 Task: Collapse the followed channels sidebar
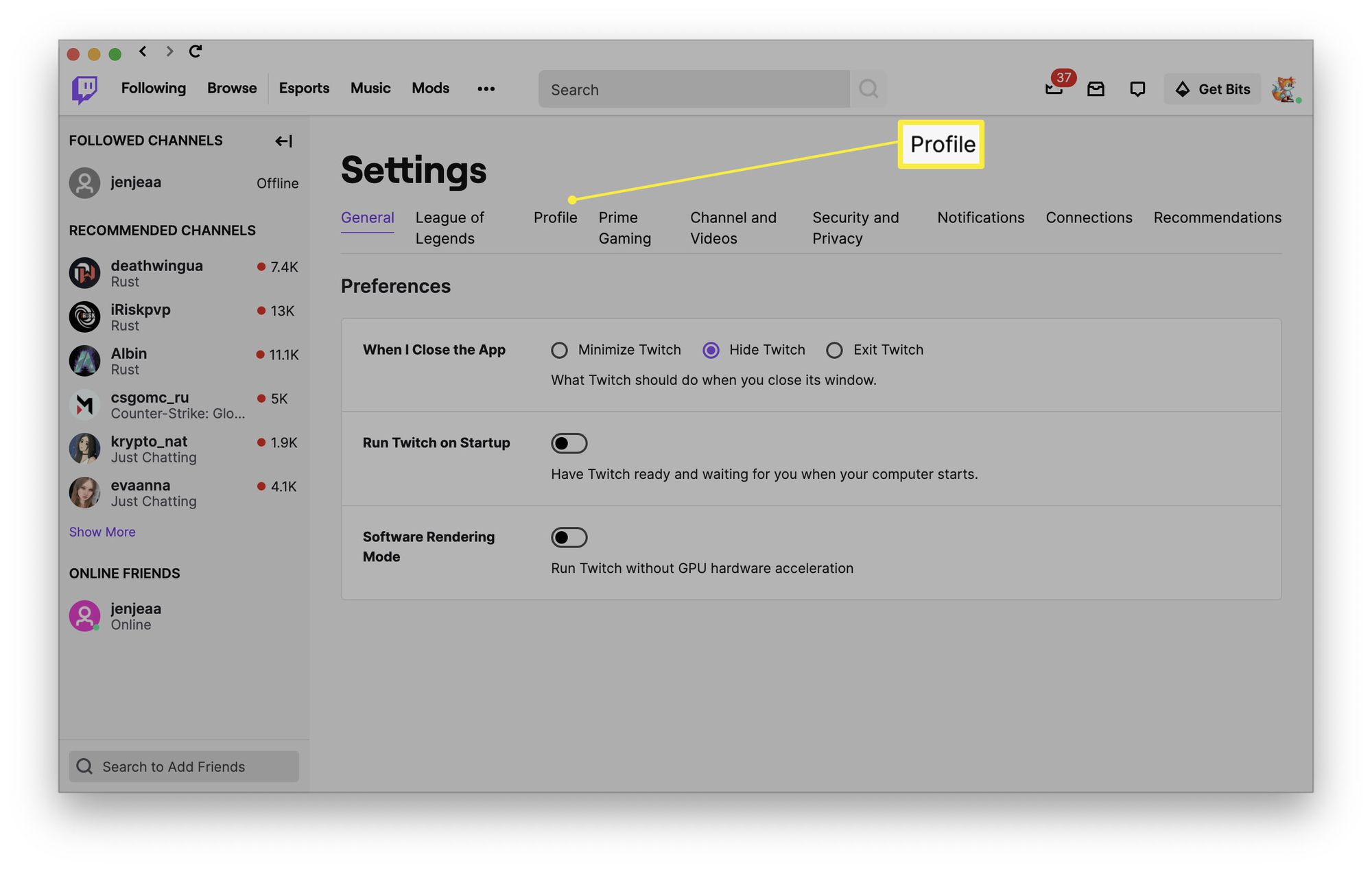click(x=284, y=141)
